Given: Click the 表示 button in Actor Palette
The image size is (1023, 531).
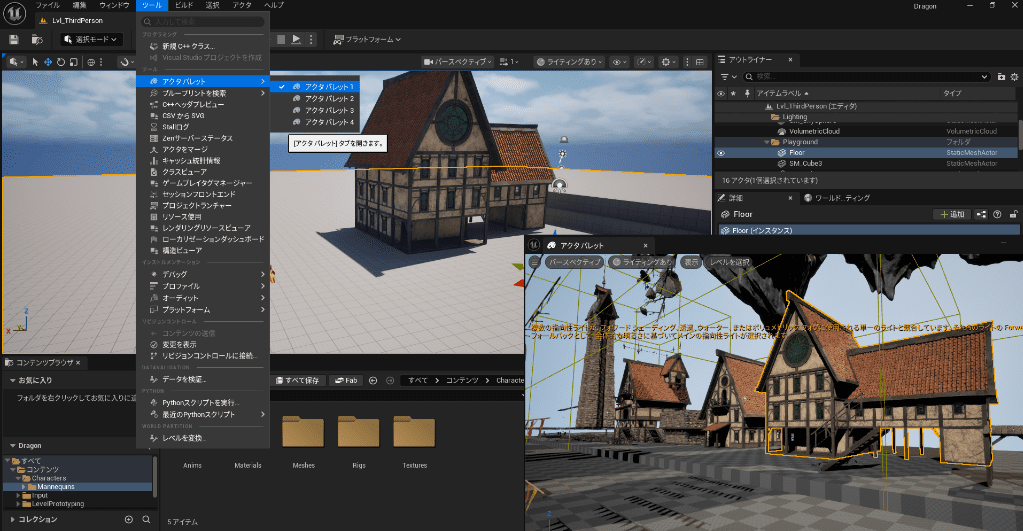Looking at the screenshot, I should pos(691,262).
